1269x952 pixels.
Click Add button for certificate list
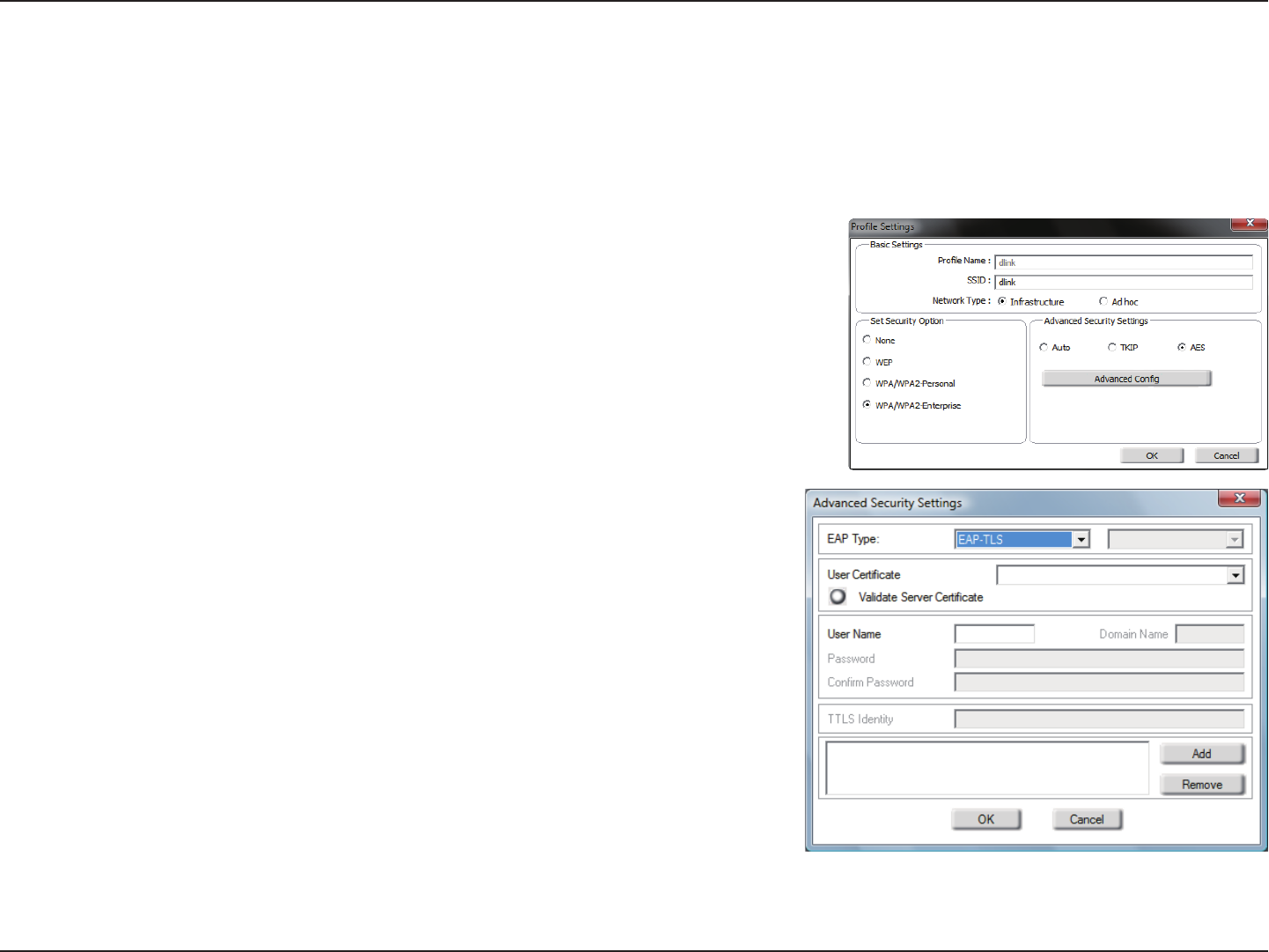pos(1202,754)
